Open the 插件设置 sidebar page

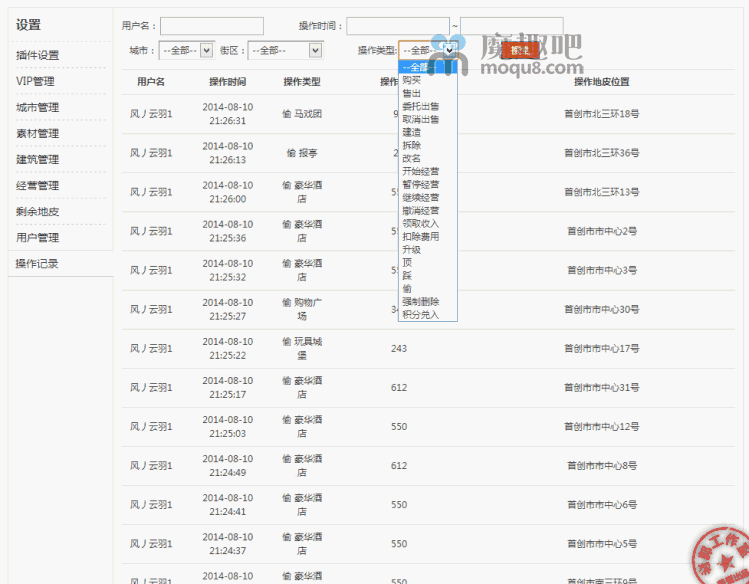(x=37, y=55)
